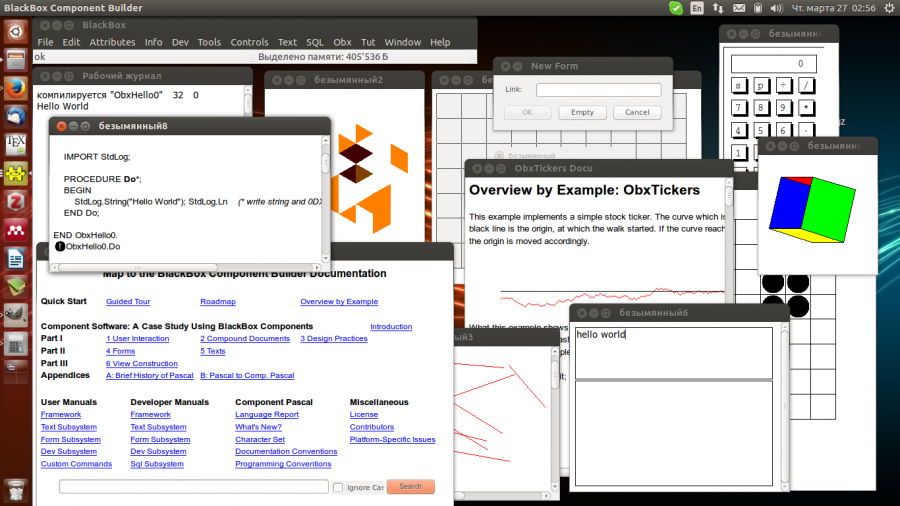Open the Controls menu
The width and height of the screenshot is (900, 506).
point(249,42)
